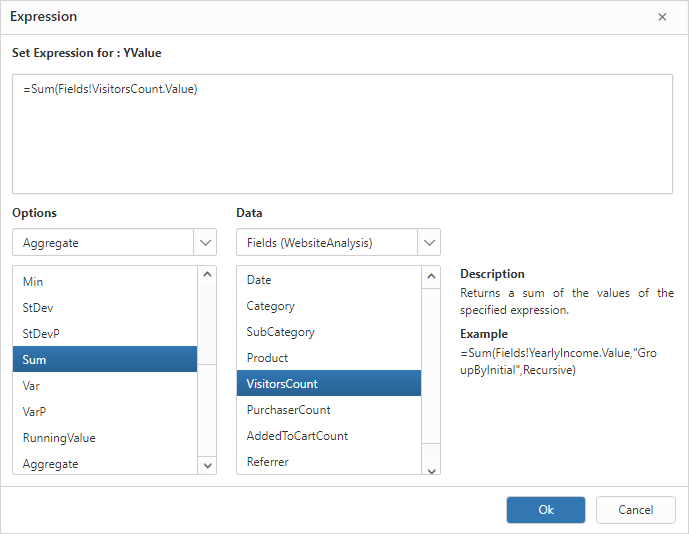
Task: Select StDev in the options list
Action: [x=105, y=308]
